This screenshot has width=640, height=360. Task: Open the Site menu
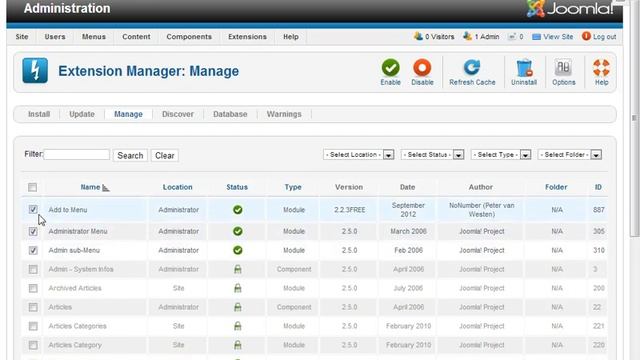(x=22, y=37)
